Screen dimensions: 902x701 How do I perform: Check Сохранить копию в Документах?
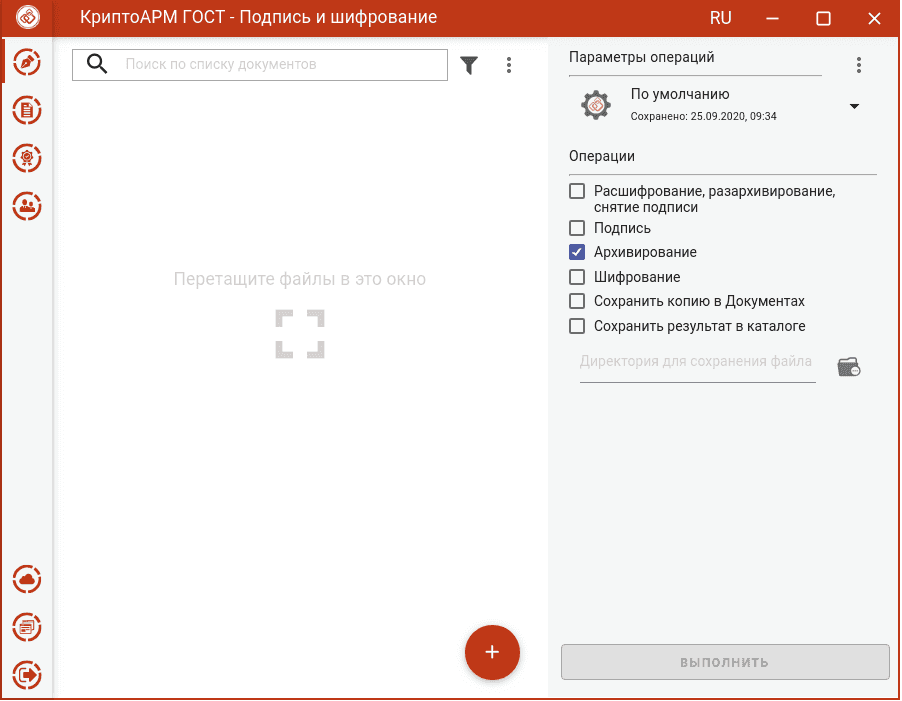coord(577,301)
